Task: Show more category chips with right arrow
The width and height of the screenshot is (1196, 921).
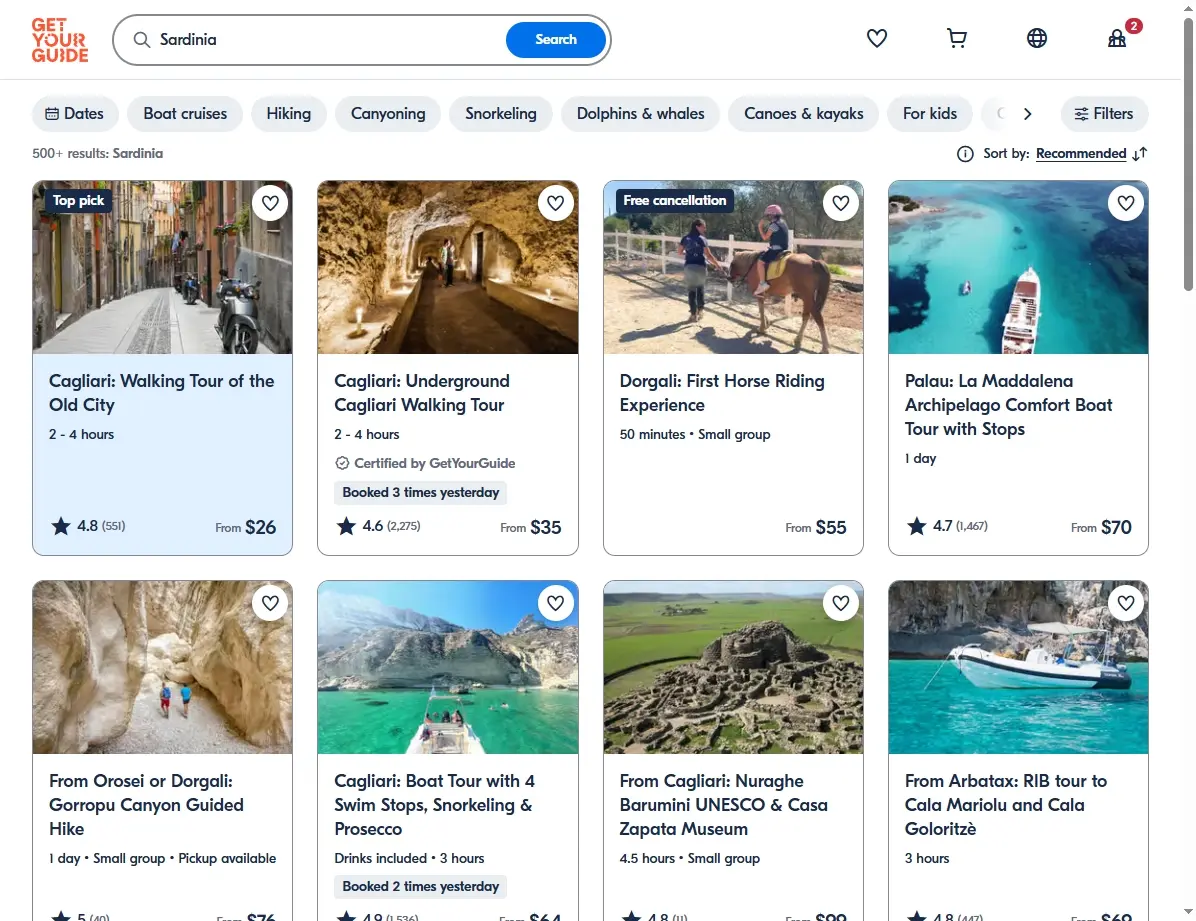Action: 1027,114
